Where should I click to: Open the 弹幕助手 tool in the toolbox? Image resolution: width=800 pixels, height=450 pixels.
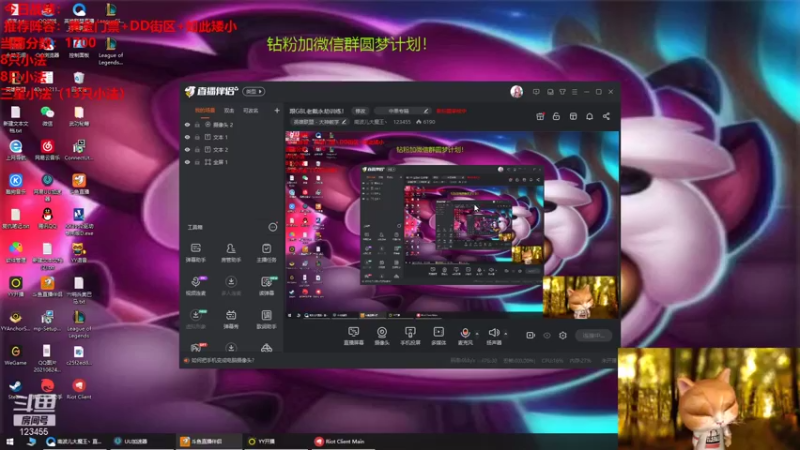click(195, 253)
